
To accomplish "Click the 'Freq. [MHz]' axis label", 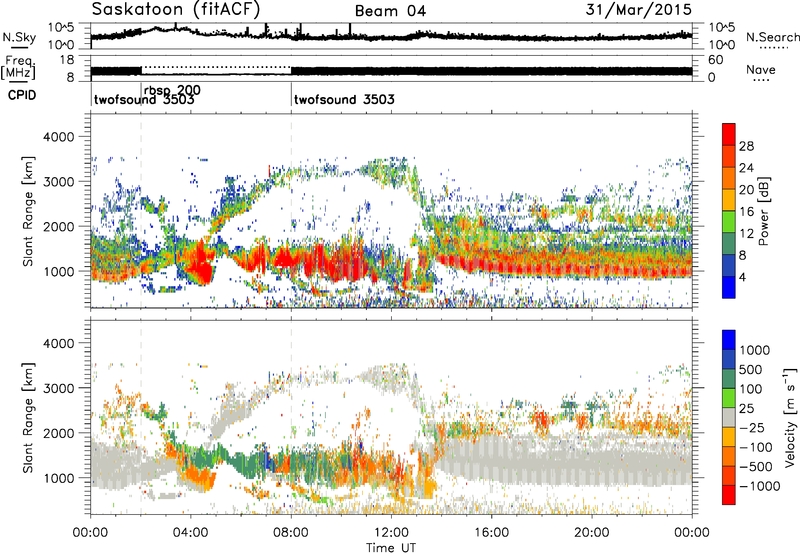I will point(18,67).
